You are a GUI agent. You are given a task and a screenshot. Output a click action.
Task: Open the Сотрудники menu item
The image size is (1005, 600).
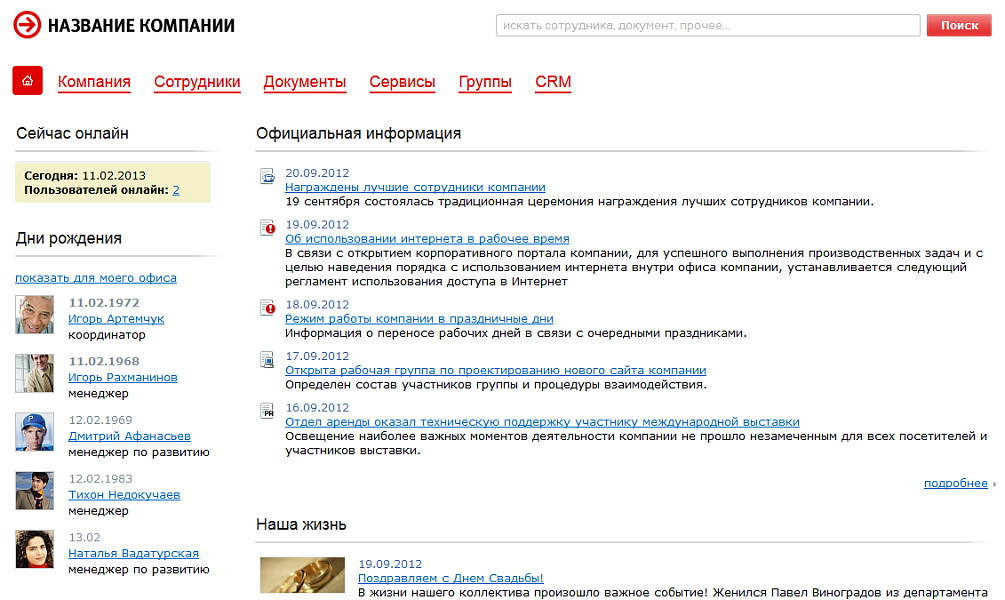click(197, 83)
